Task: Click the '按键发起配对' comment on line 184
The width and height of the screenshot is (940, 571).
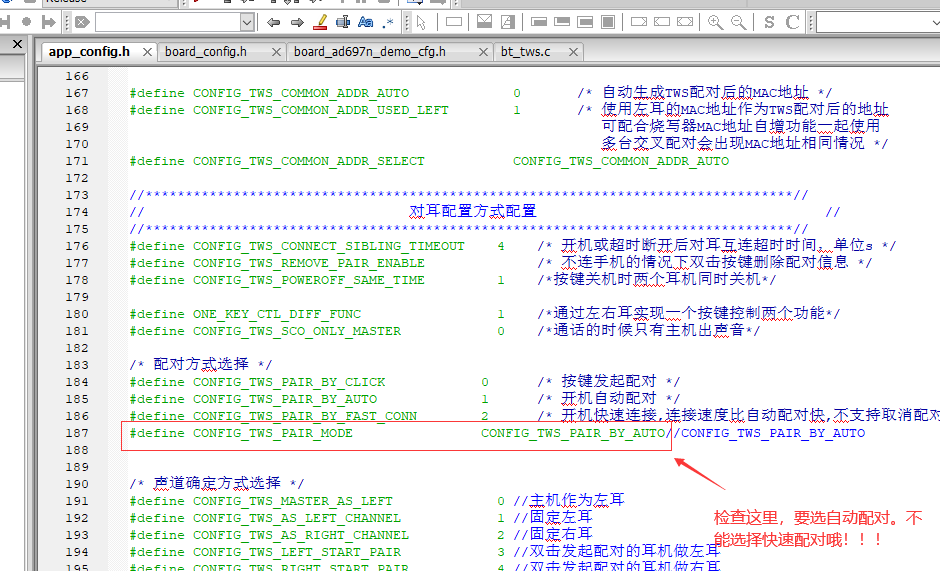Action: (x=608, y=381)
